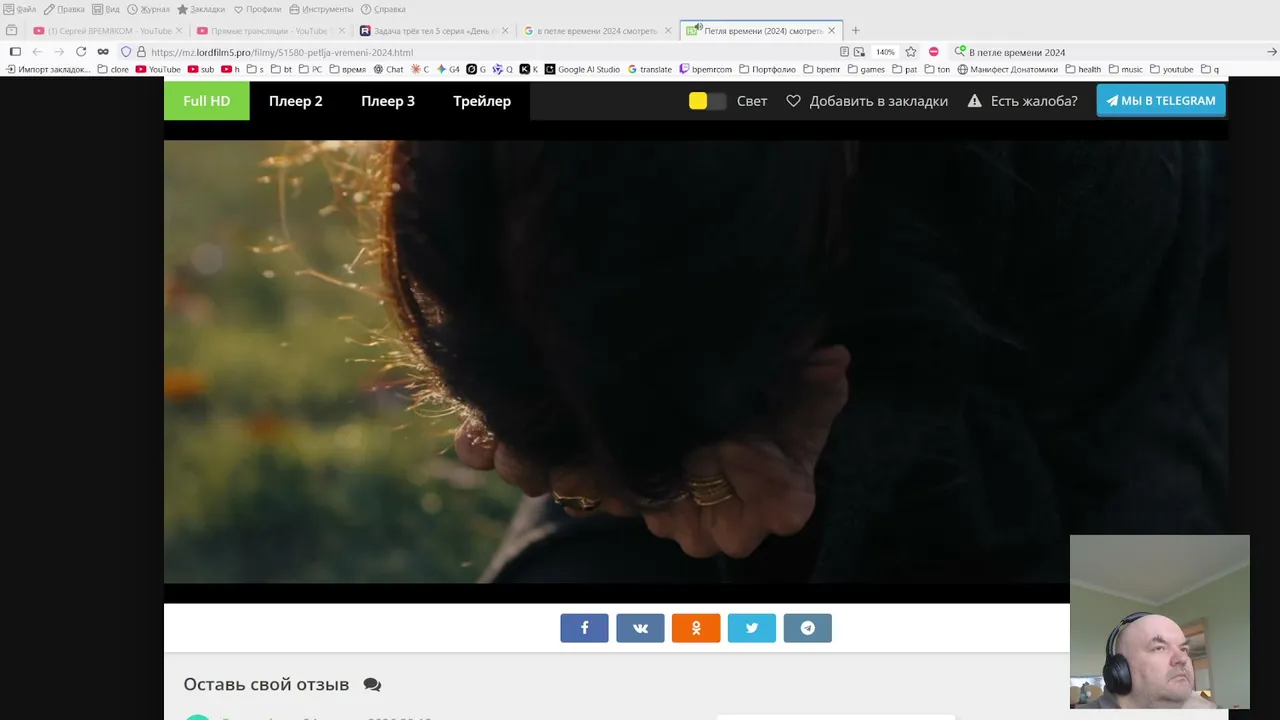Report an issue via Есть жалоба?

point(1022,101)
